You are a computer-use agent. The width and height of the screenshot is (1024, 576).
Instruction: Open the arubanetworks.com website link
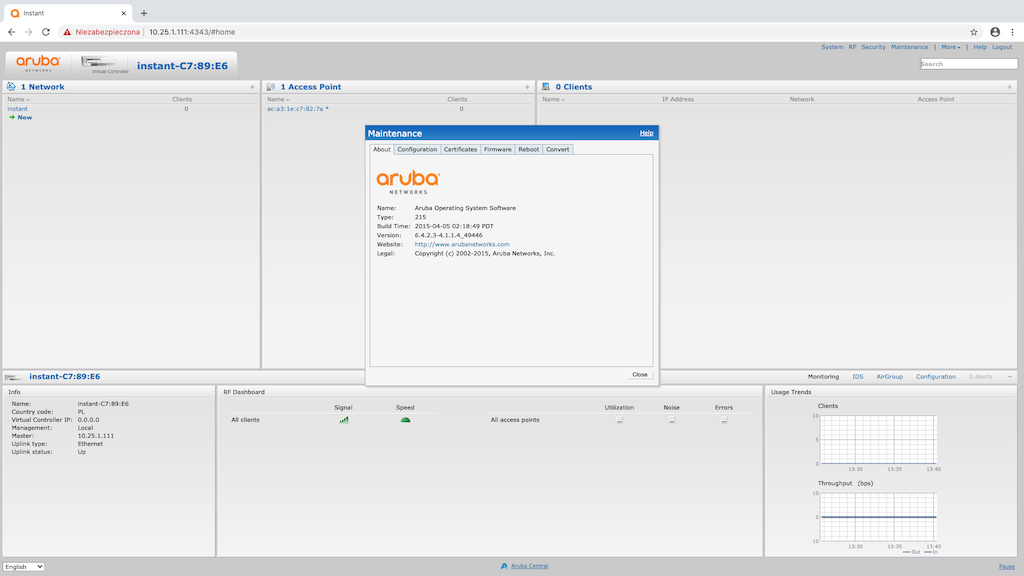point(462,244)
